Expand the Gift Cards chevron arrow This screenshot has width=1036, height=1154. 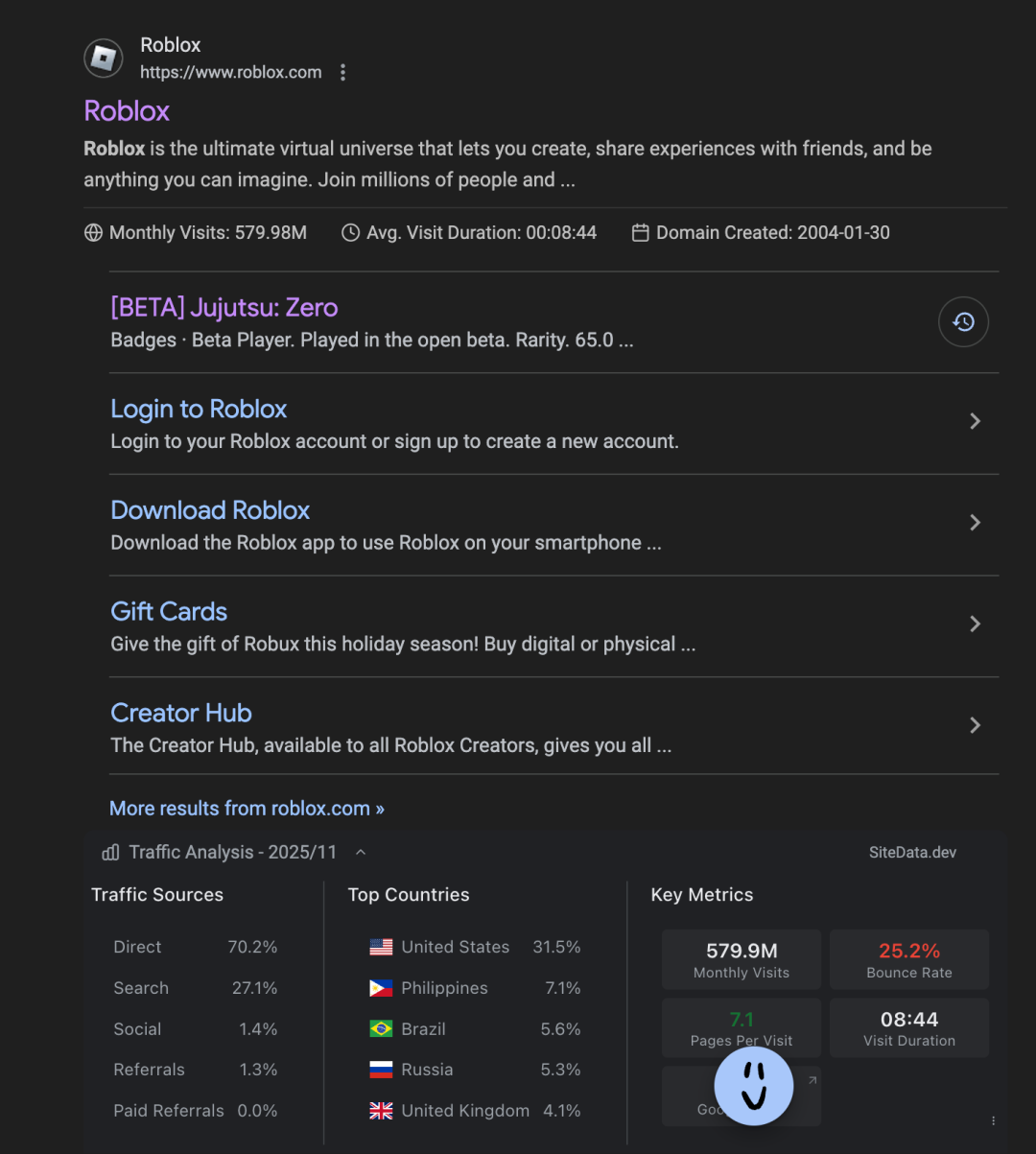[x=975, y=624]
